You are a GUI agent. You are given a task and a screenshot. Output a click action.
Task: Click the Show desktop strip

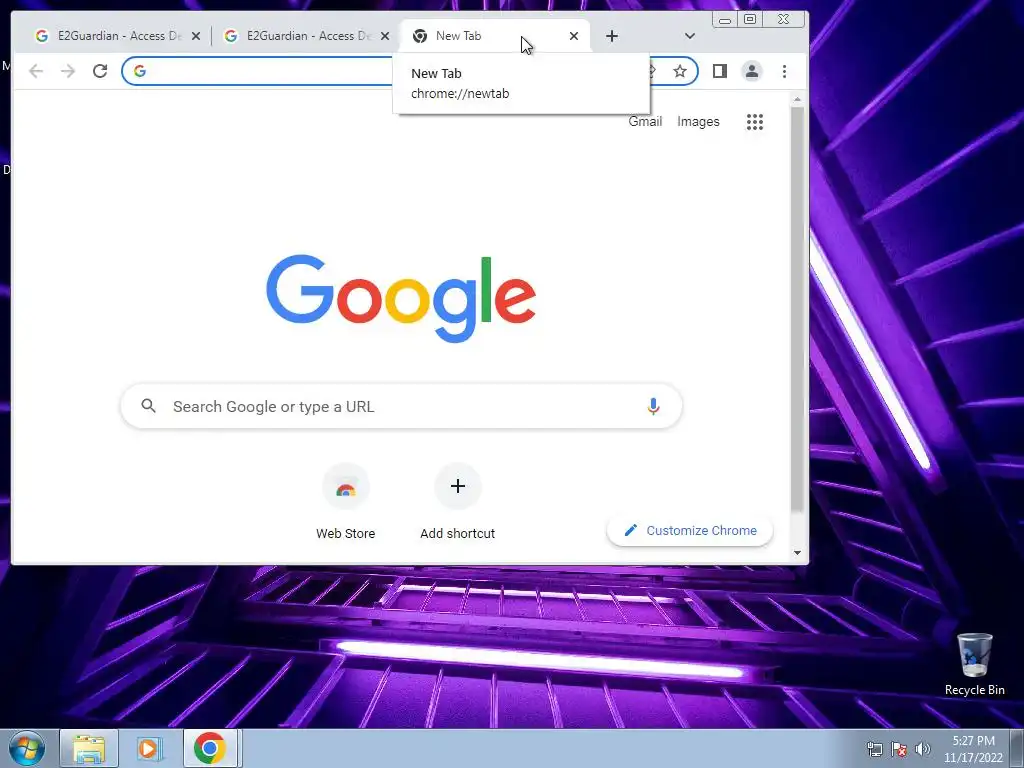(x=1017, y=748)
